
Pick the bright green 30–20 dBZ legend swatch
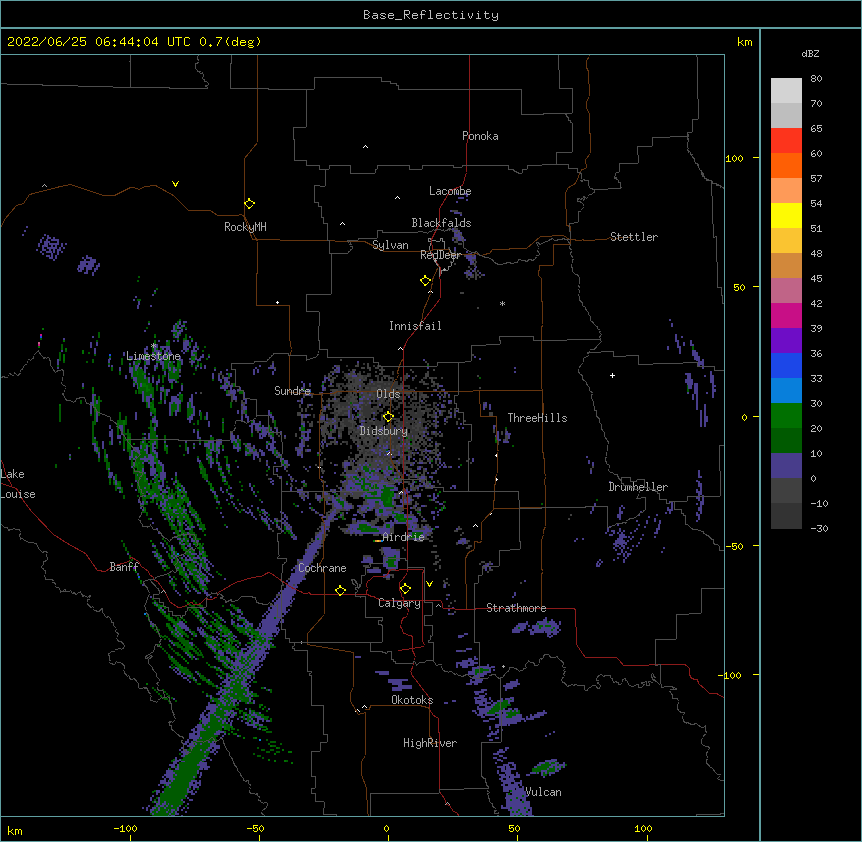[786, 416]
